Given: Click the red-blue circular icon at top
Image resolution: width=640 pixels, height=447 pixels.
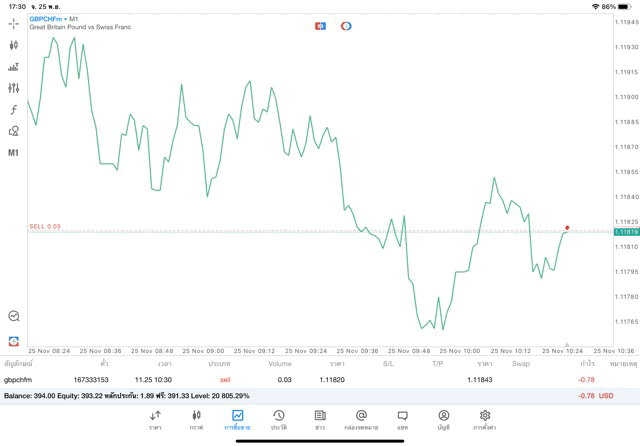Looking at the screenshot, I should coord(346,25).
